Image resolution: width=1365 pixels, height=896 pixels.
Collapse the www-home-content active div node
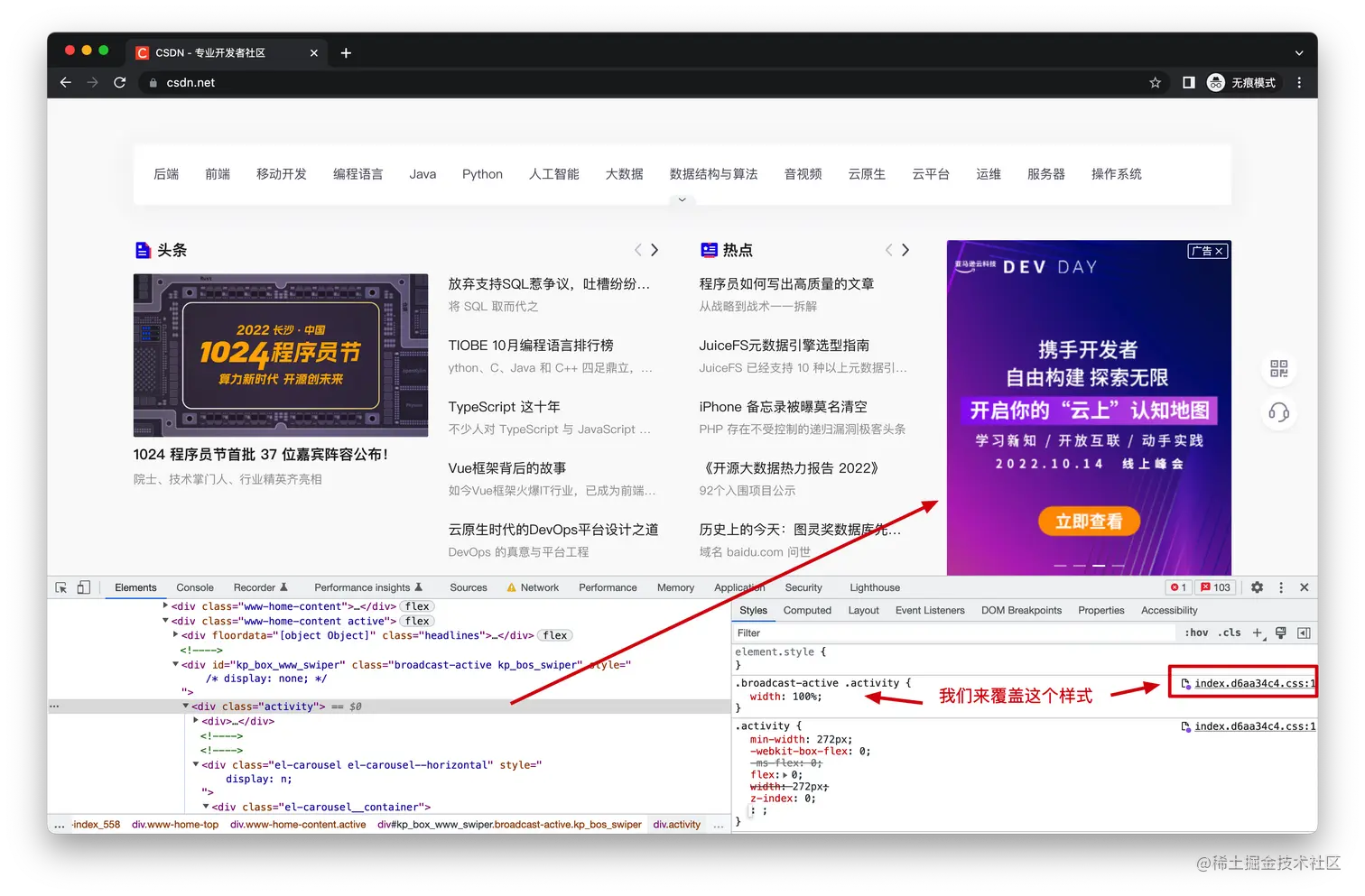(165, 621)
